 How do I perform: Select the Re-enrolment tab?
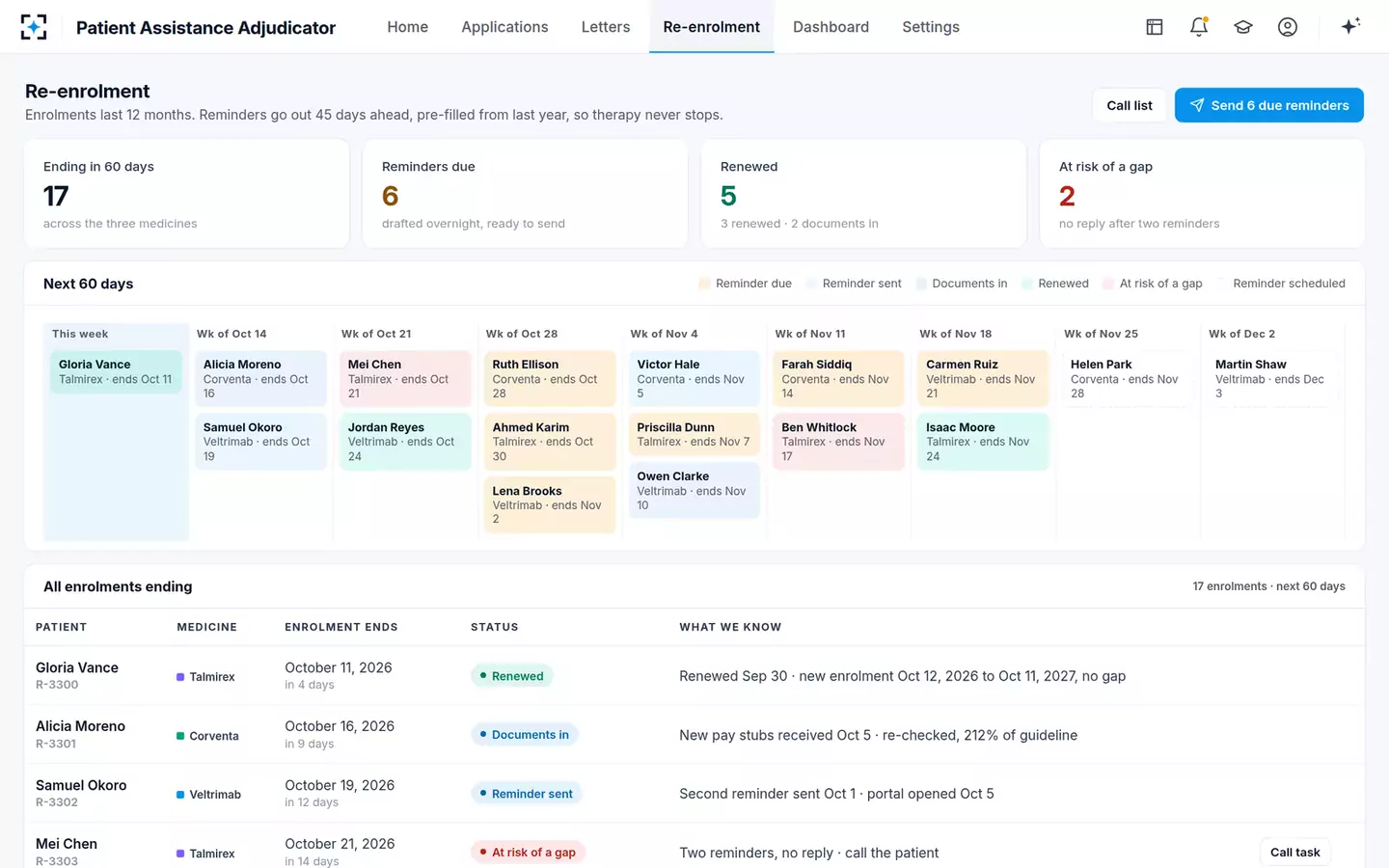(x=712, y=27)
